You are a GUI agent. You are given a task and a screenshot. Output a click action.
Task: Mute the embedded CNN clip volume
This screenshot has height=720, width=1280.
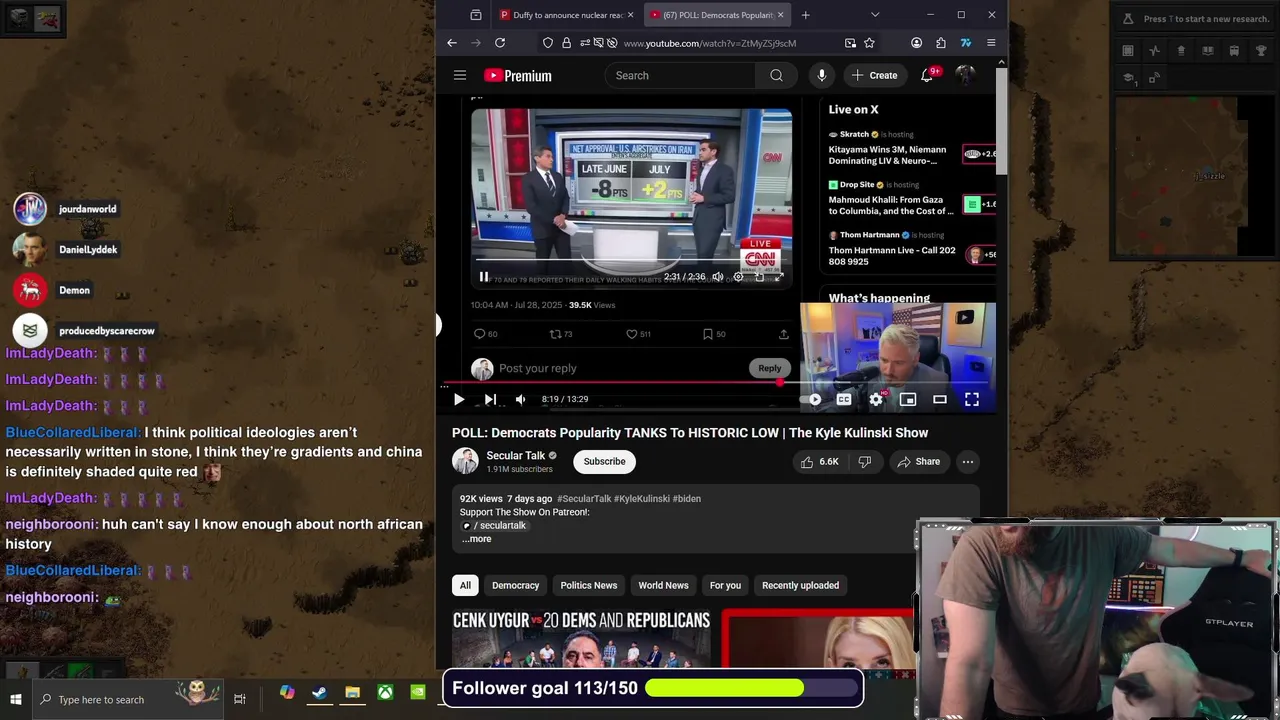(717, 277)
